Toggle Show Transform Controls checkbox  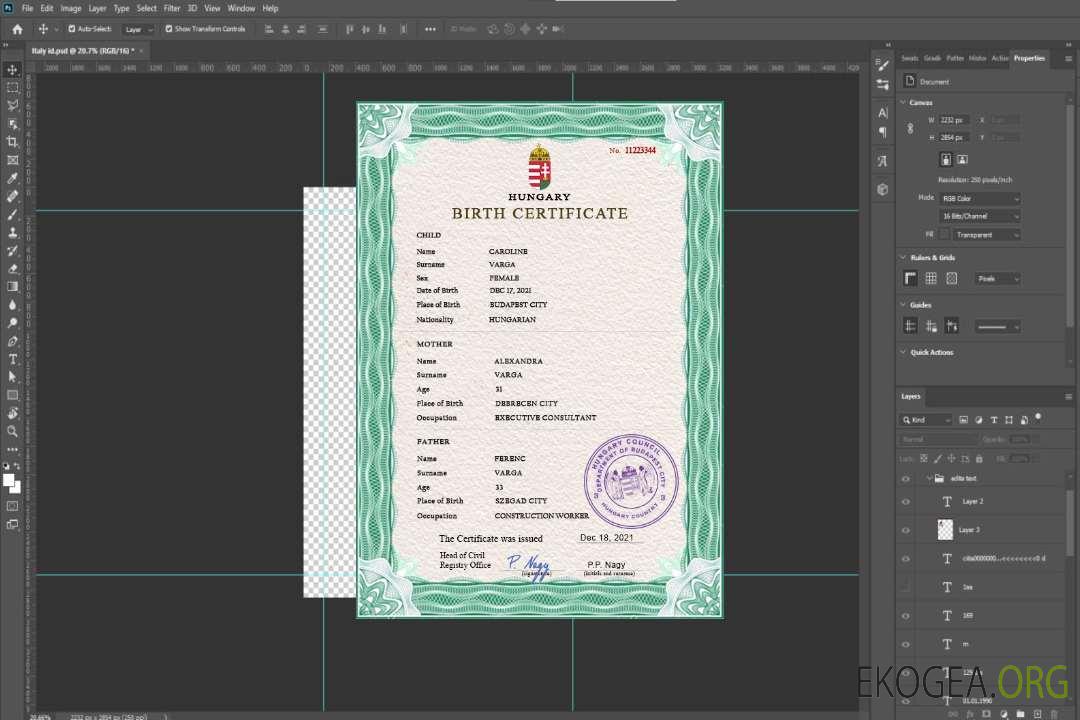point(169,29)
